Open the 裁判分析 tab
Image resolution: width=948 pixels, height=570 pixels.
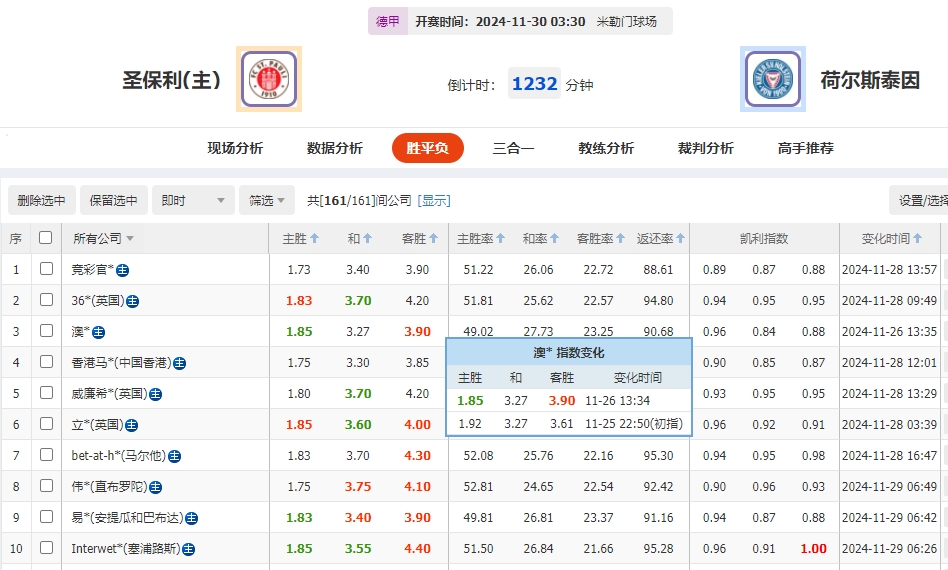click(x=705, y=148)
